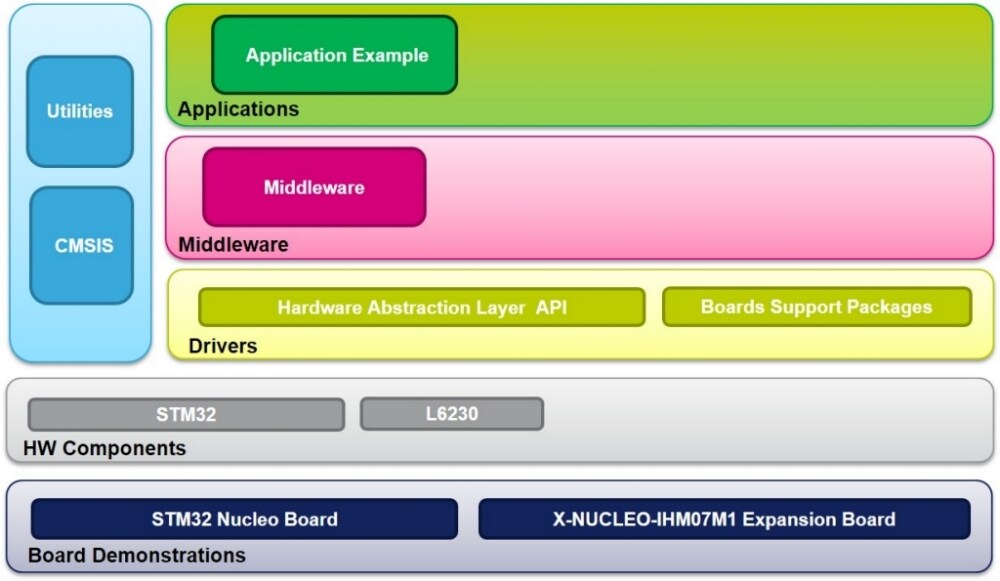The height and width of the screenshot is (581, 1000).
Task: Click light-blue panel area above Utilities
Action: pyautogui.click(x=81, y=30)
